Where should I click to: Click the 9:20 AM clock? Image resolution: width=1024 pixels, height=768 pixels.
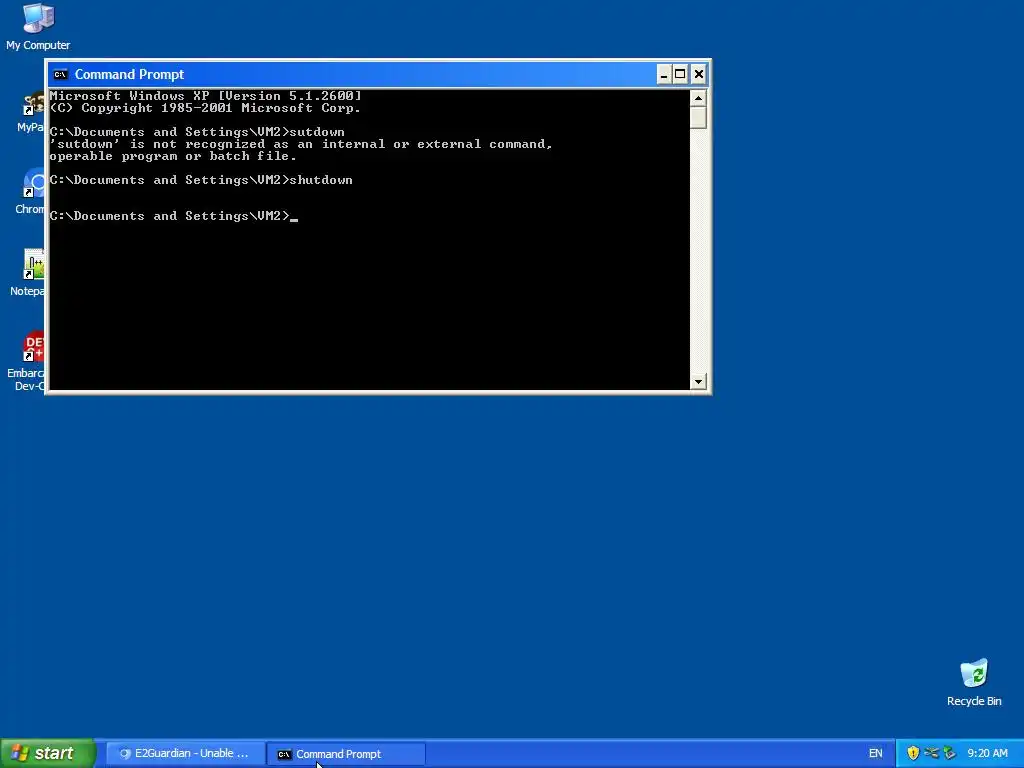(987, 754)
